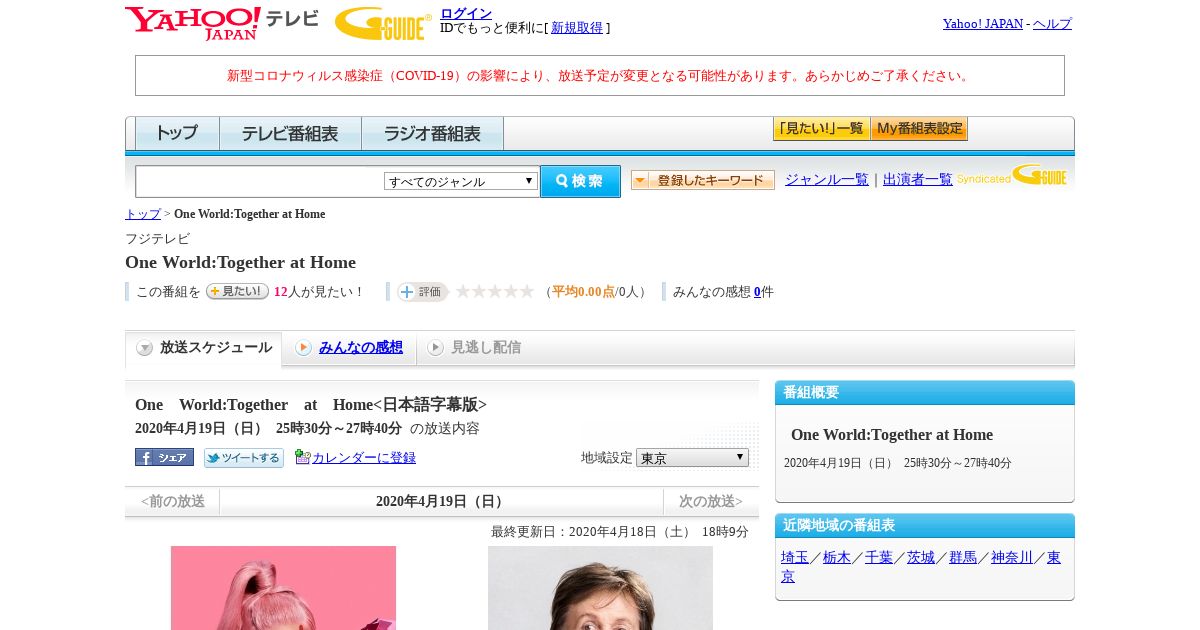Share via the Facebook シェア button
The height and width of the screenshot is (630, 1200).
[x=164, y=457]
